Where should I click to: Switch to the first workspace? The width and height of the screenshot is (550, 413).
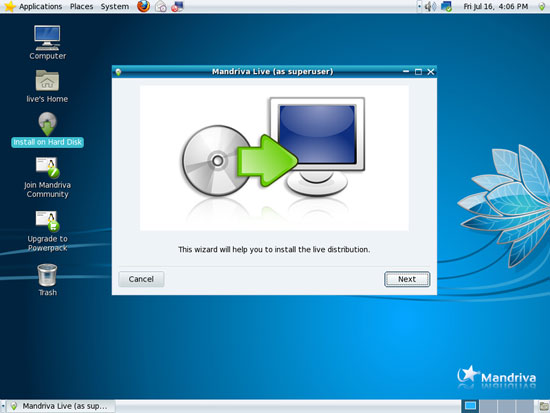coord(470,406)
